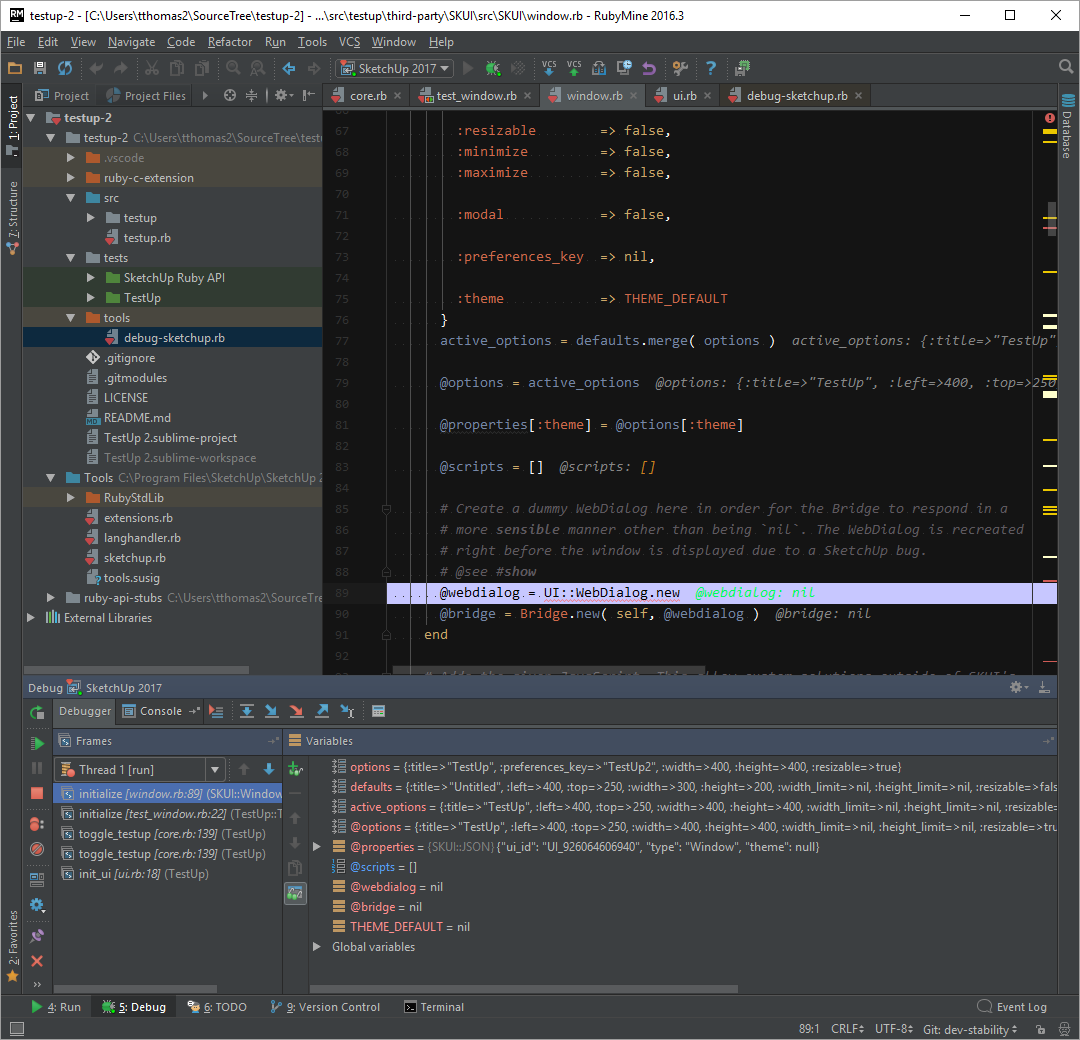
Task: Click the Step Into debugger icon
Action: [272, 712]
